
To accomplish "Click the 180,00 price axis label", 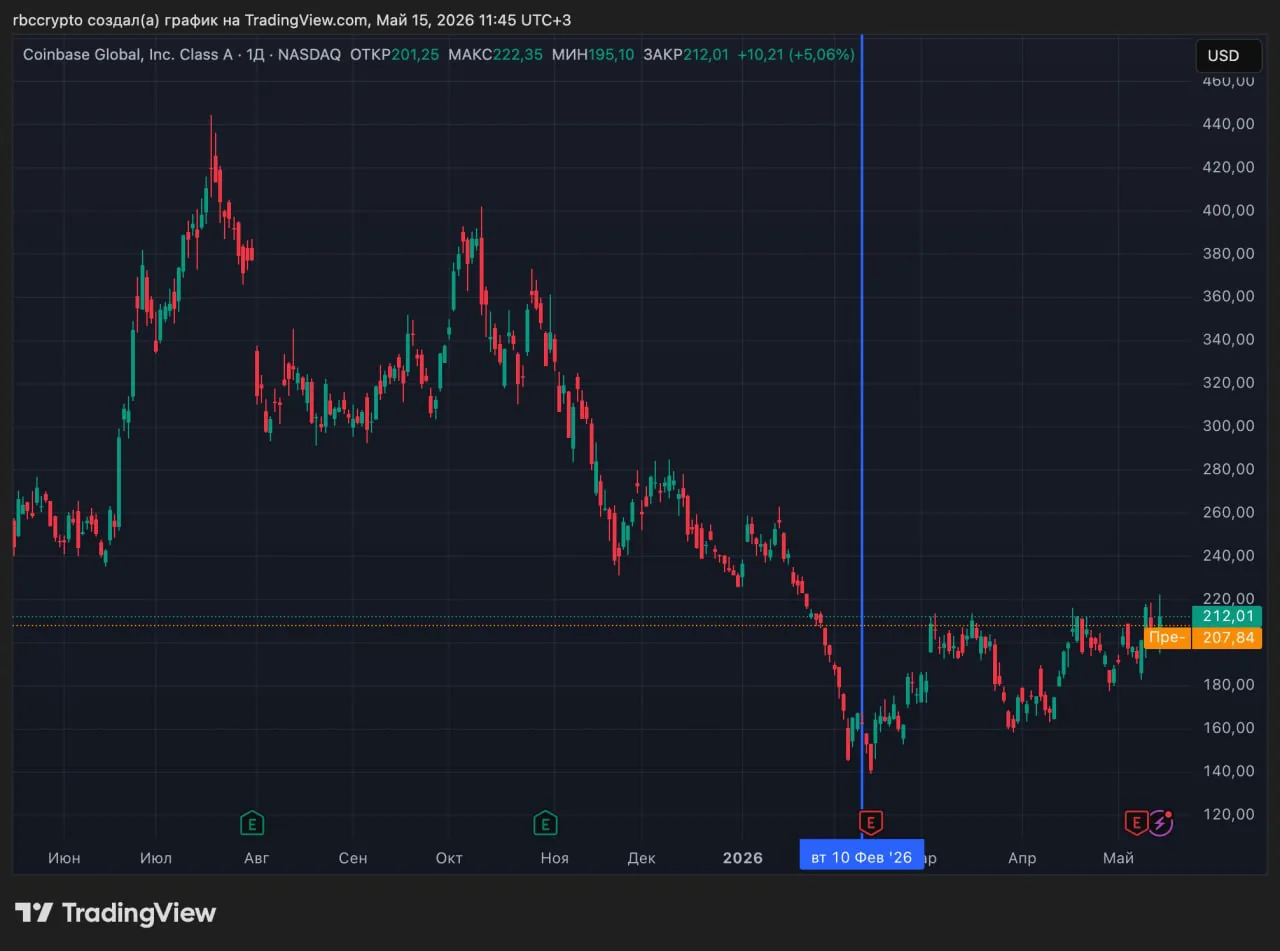I will point(1228,684).
